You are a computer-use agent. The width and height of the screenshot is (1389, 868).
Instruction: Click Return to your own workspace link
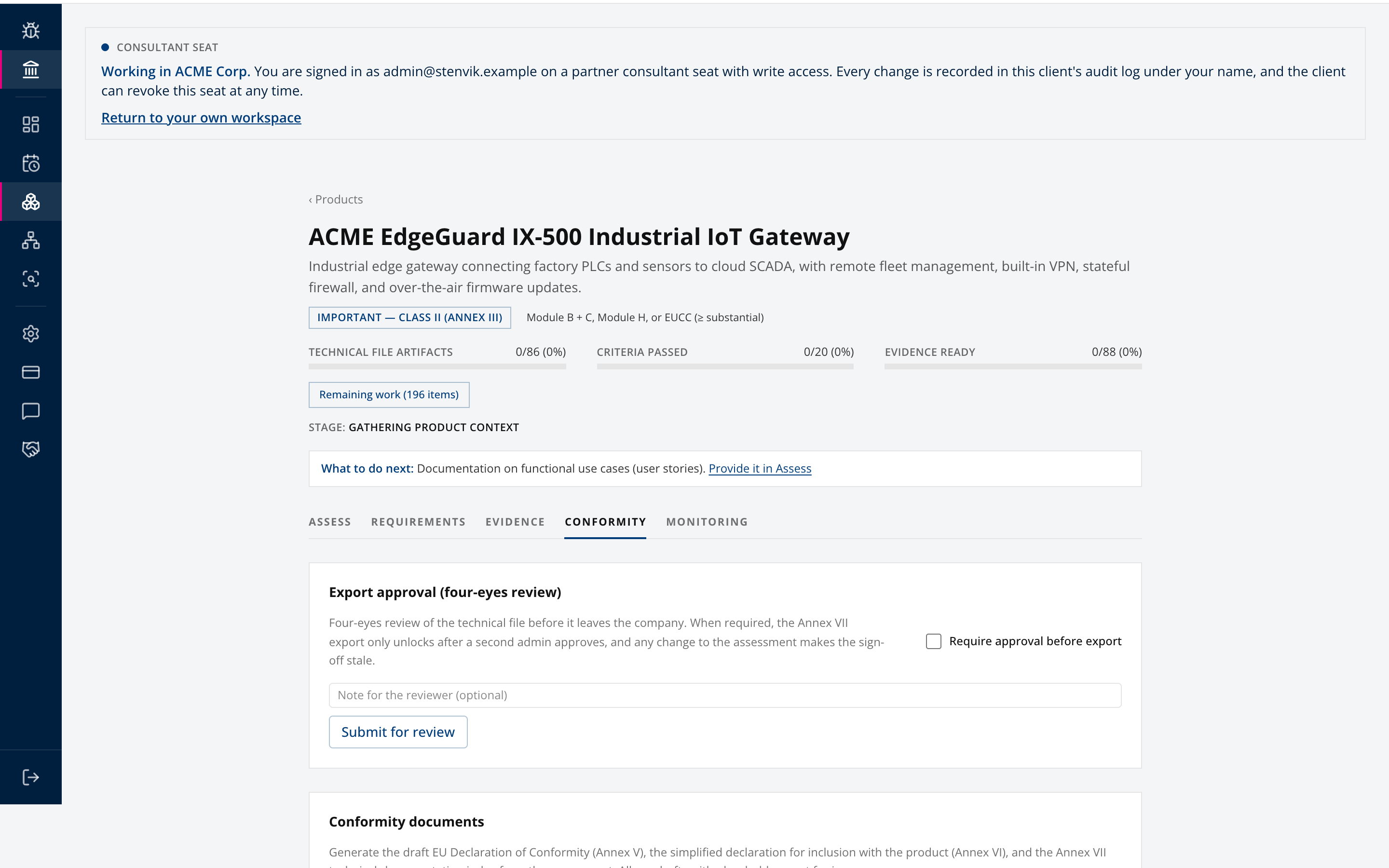coord(201,118)
